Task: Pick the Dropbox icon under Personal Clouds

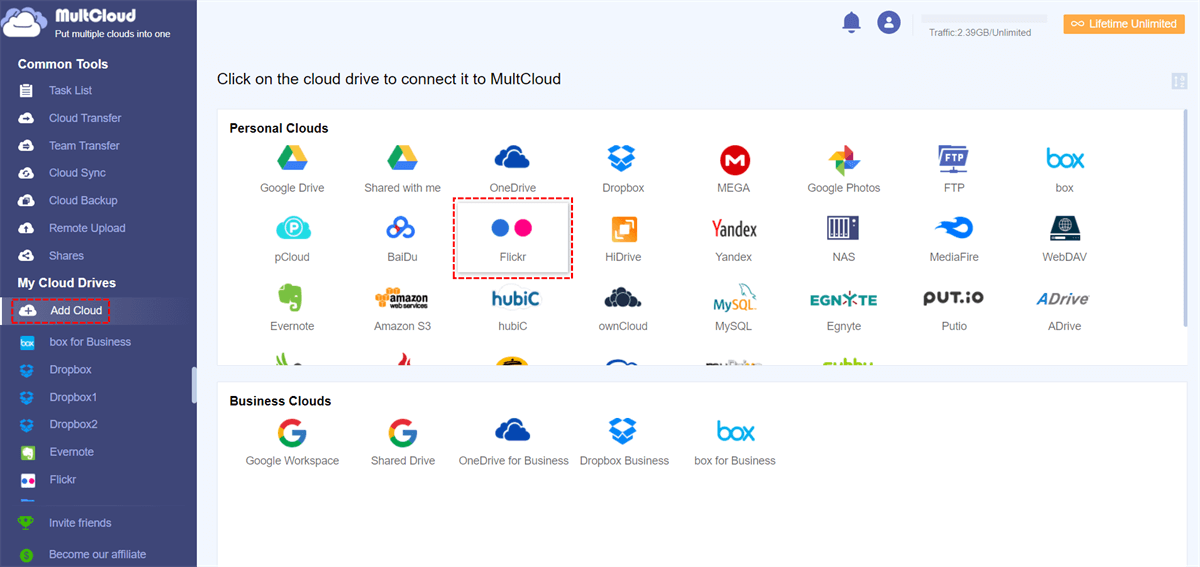Action: coord(623,159)
